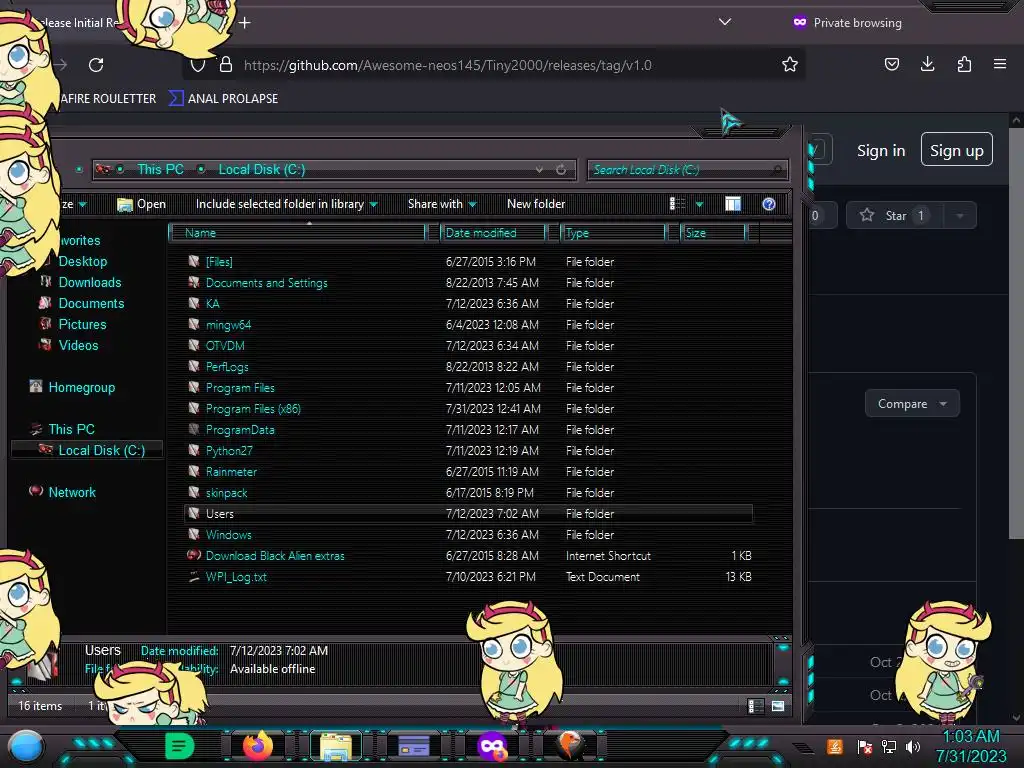Open Firefox downloads panel
The width and height of the screenshot is (1024, 768).
[x=927, y=64]
